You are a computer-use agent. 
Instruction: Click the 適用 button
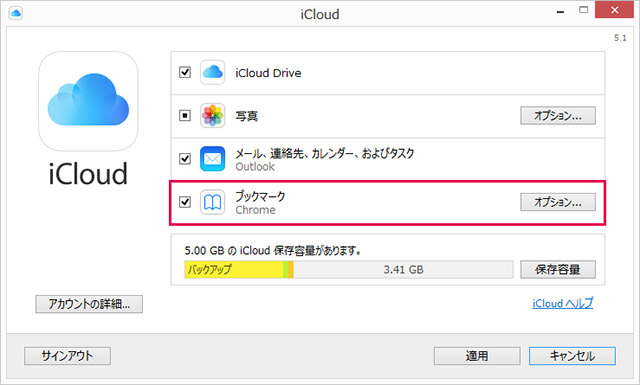(477, 356)
